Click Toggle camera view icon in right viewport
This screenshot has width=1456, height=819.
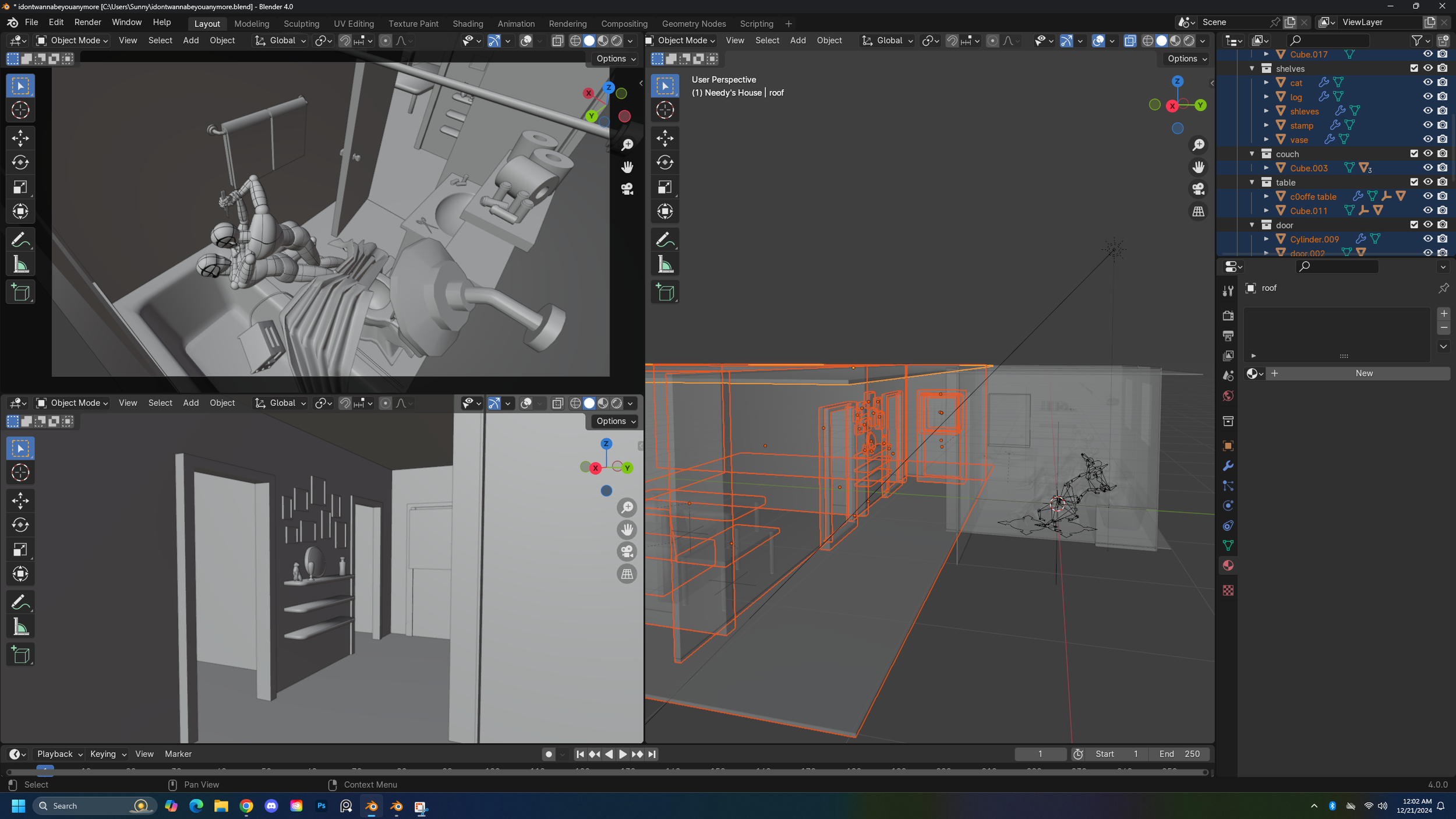point(1198,189)
